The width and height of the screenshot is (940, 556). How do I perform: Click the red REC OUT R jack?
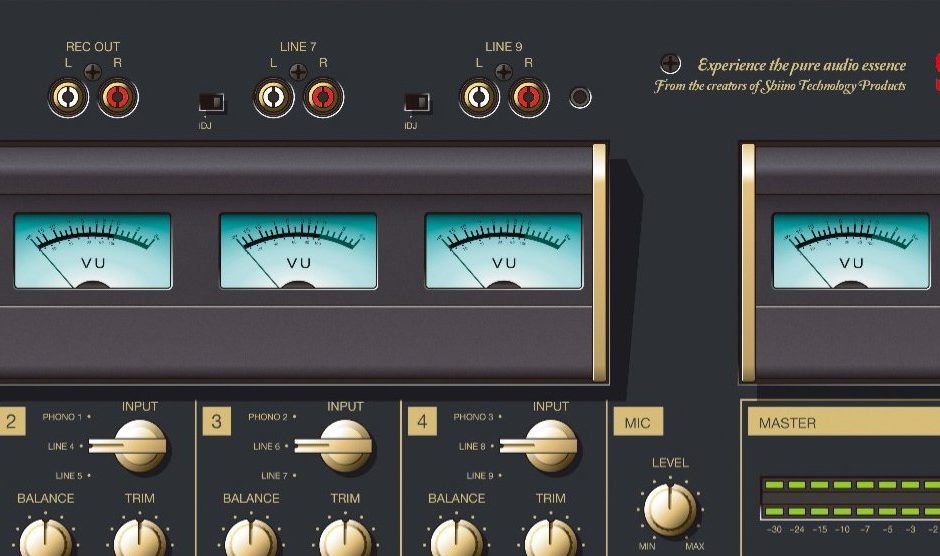118,98
